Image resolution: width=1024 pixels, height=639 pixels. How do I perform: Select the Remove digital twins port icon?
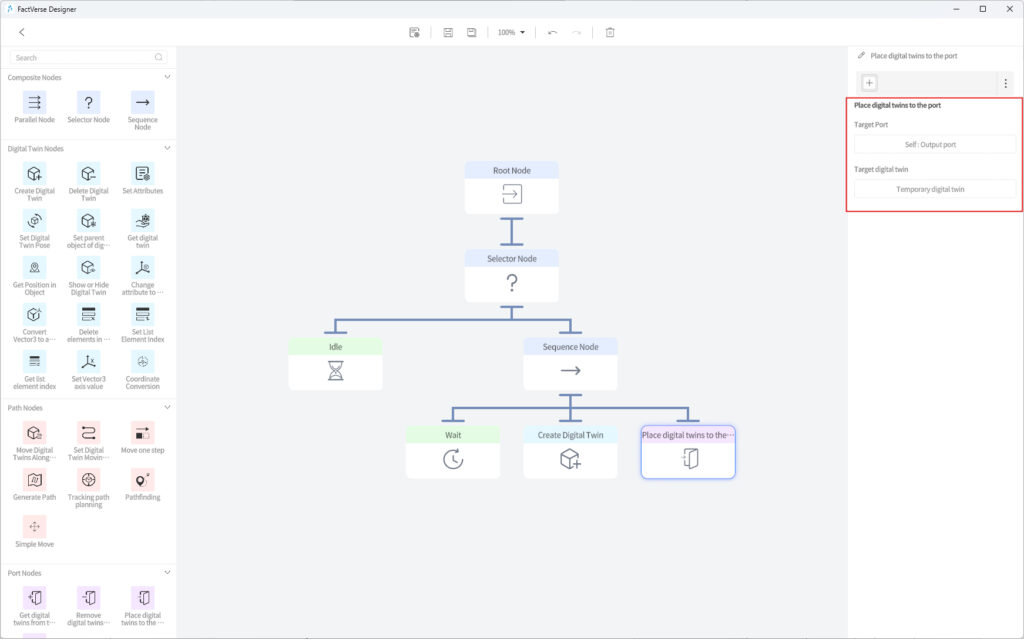tap(88, 598)
